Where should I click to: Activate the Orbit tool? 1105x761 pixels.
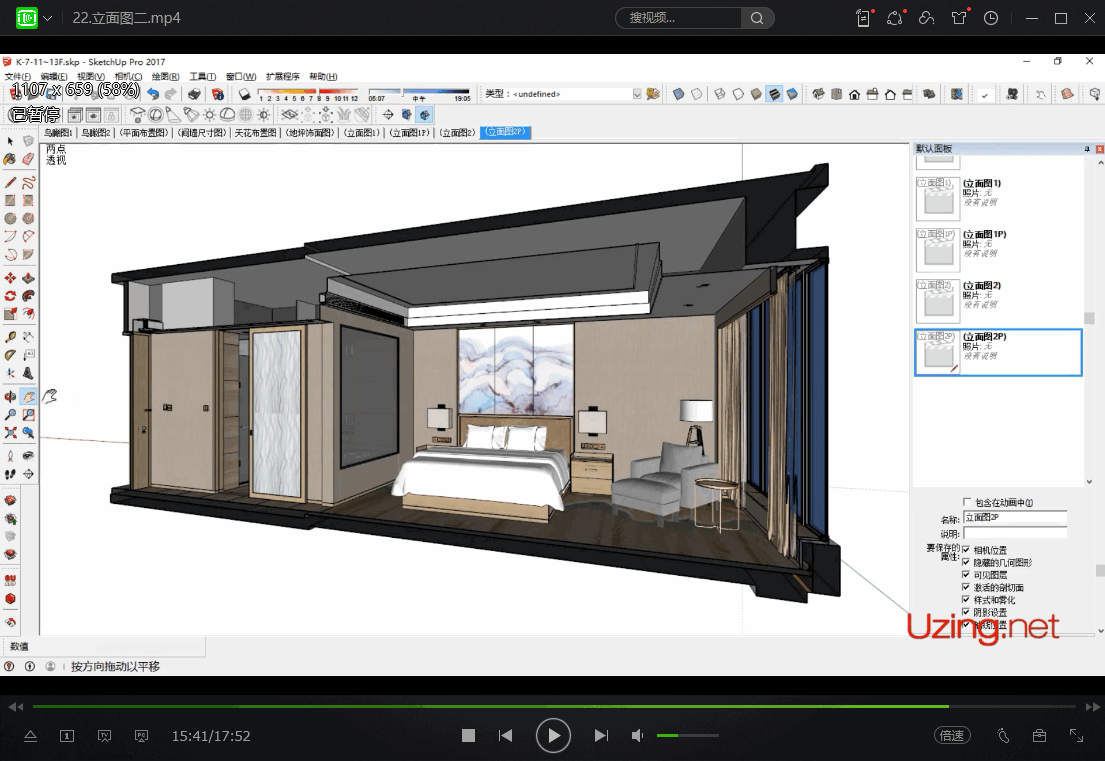(10, 397)
